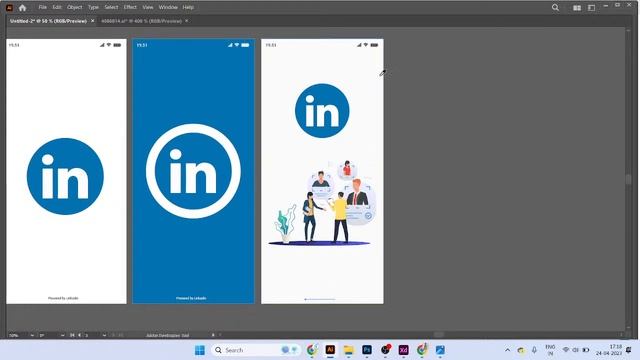The width and height of the screenshot is (640, 360).
Task: Click the battery tray icon
Action: tap(586, 350)
